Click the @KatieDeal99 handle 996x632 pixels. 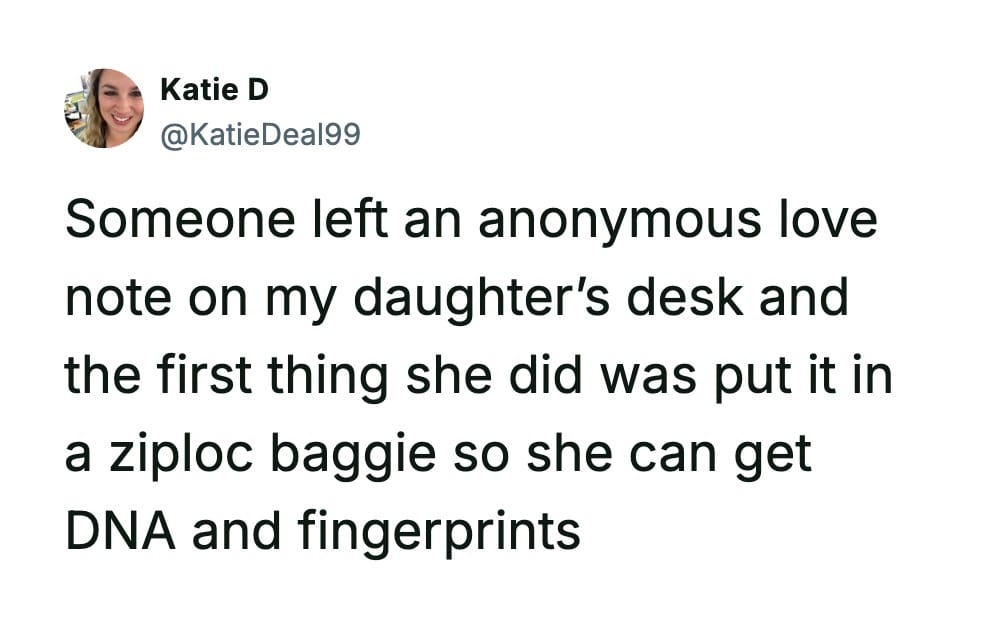260,133
